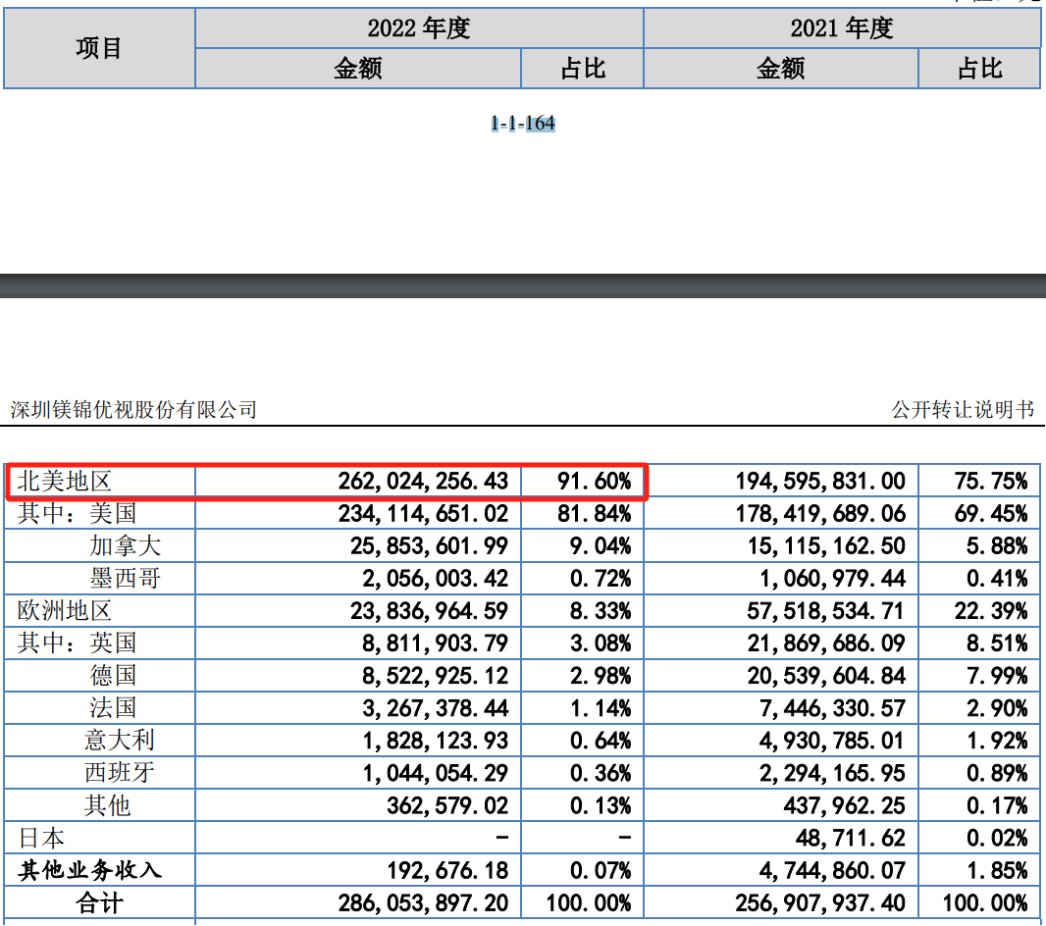Select the value 194,595,831.00
This screenshot has width=1046, height=926.
pyautogui.click(x=821, y=481)
